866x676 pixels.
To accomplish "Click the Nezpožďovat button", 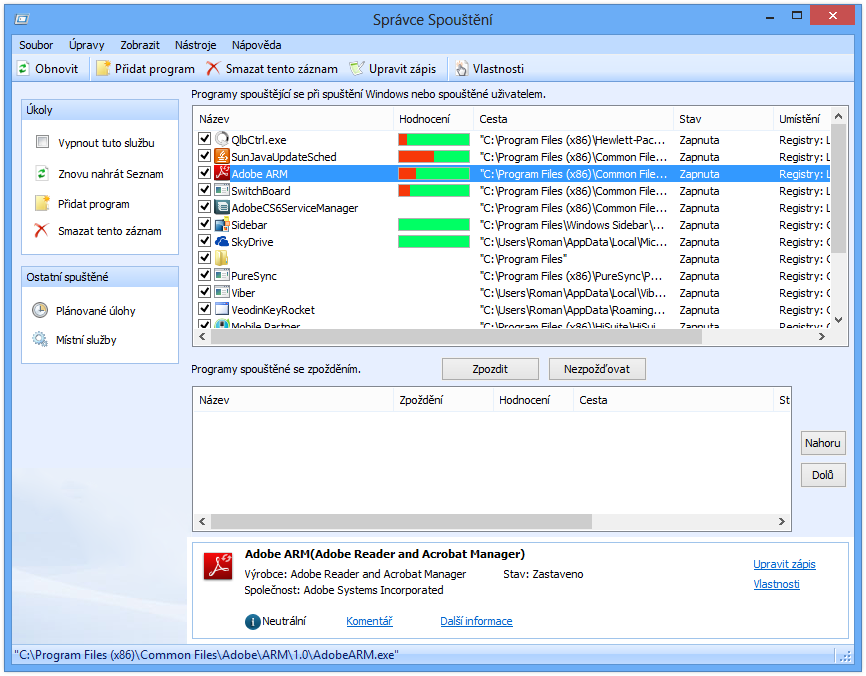I will 597,369.
